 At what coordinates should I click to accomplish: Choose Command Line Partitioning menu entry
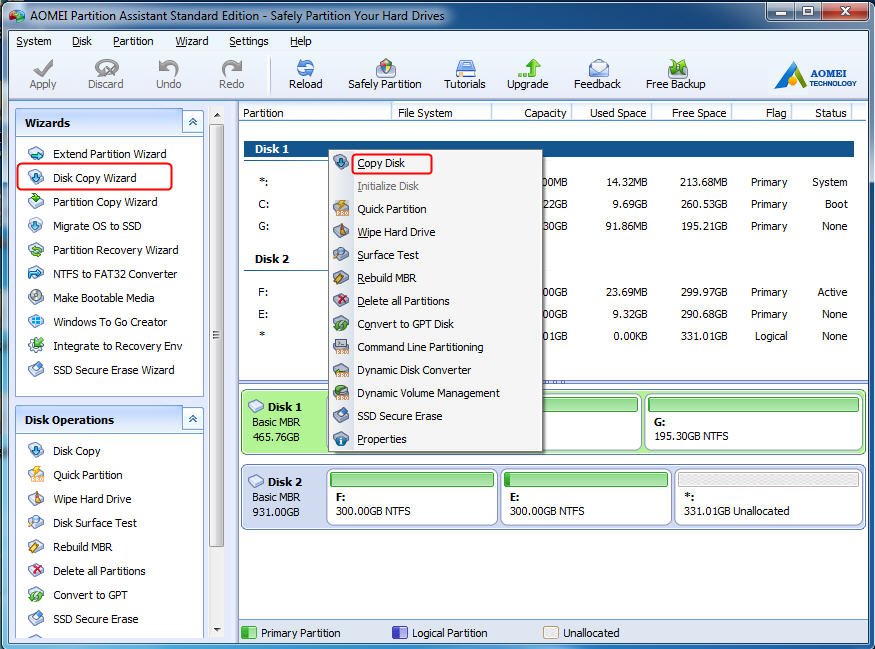[x=435, y=347]
